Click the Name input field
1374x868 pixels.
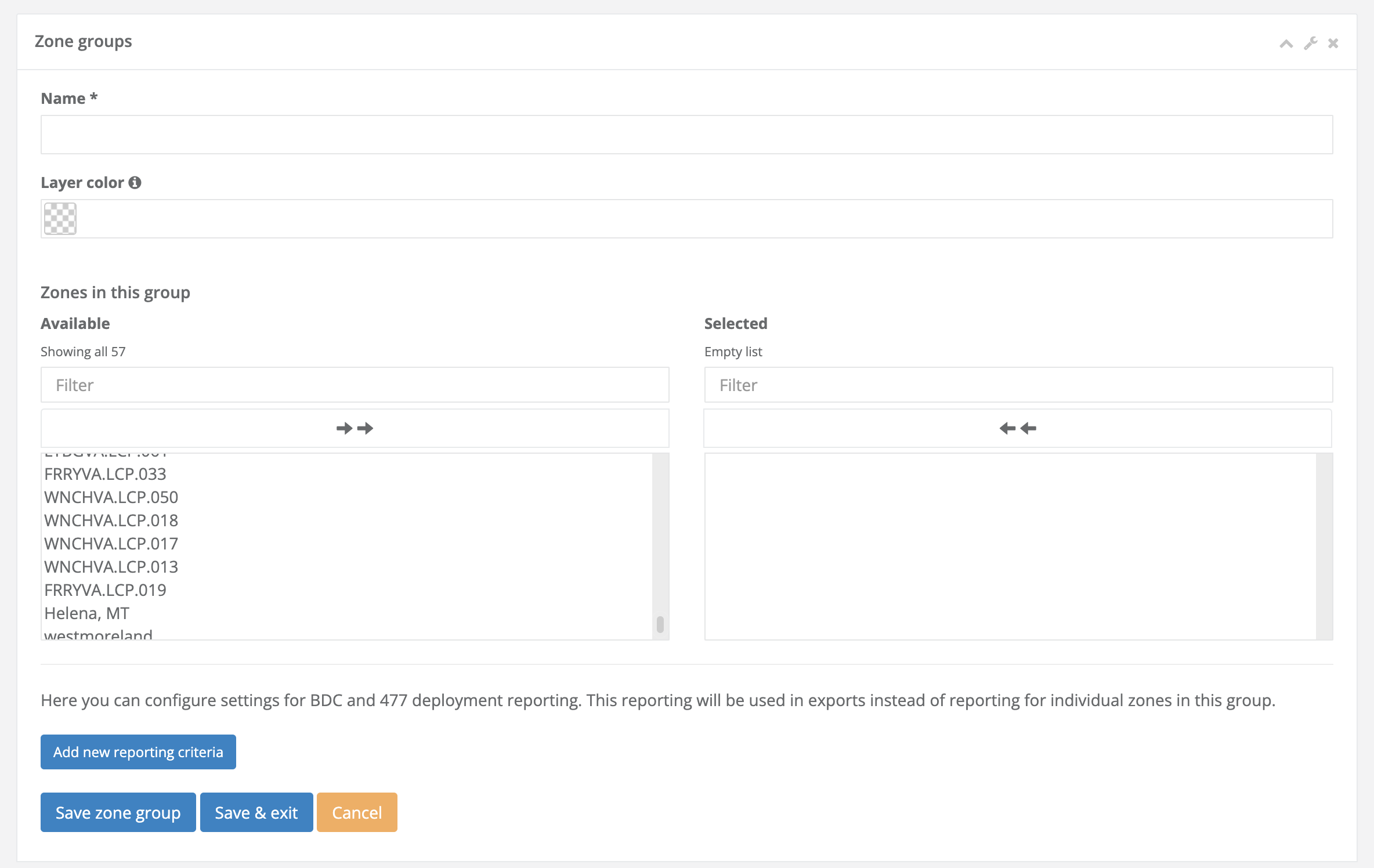(686, 134)
